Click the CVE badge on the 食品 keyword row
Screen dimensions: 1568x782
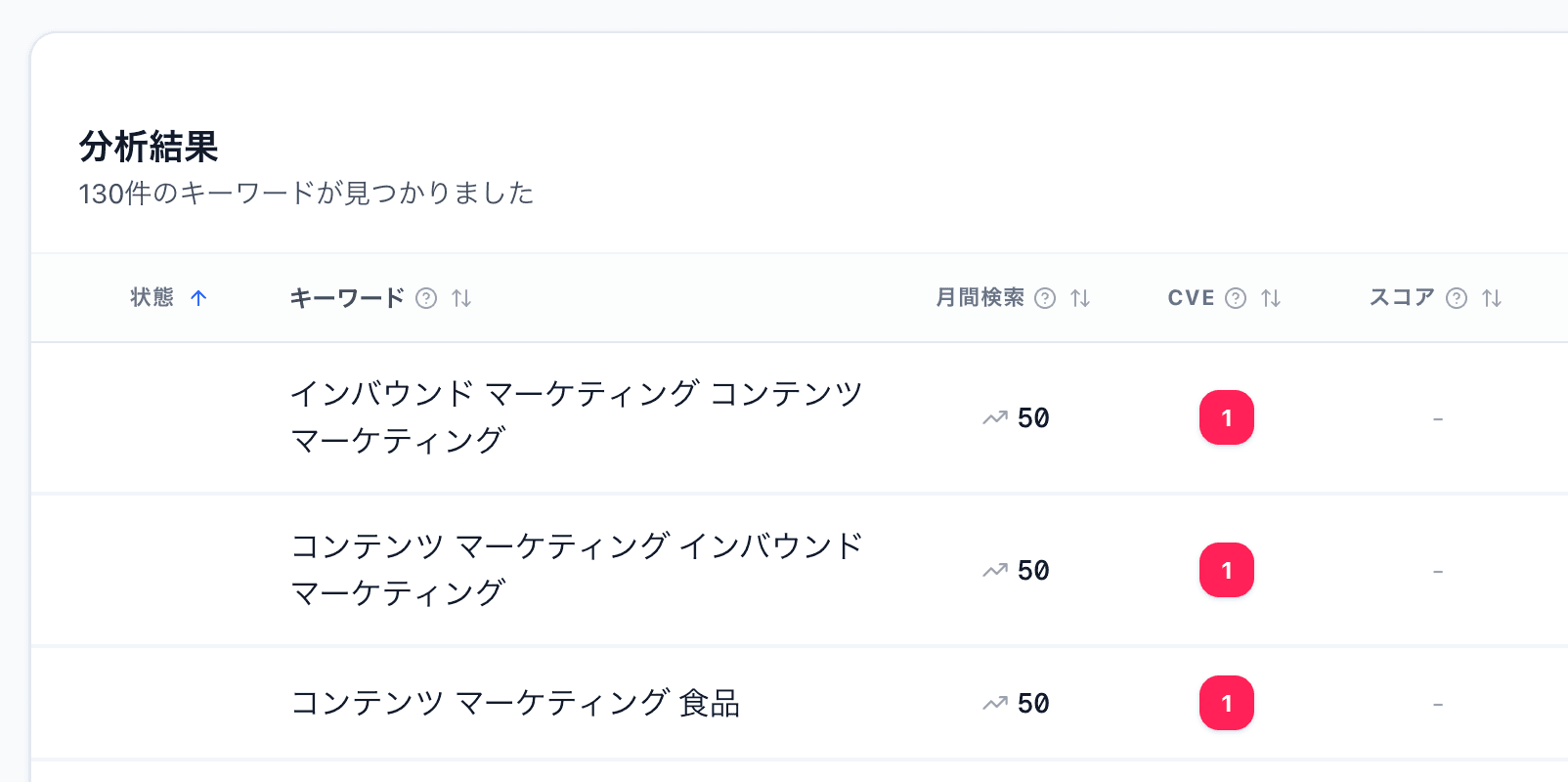pos(1227,703)
